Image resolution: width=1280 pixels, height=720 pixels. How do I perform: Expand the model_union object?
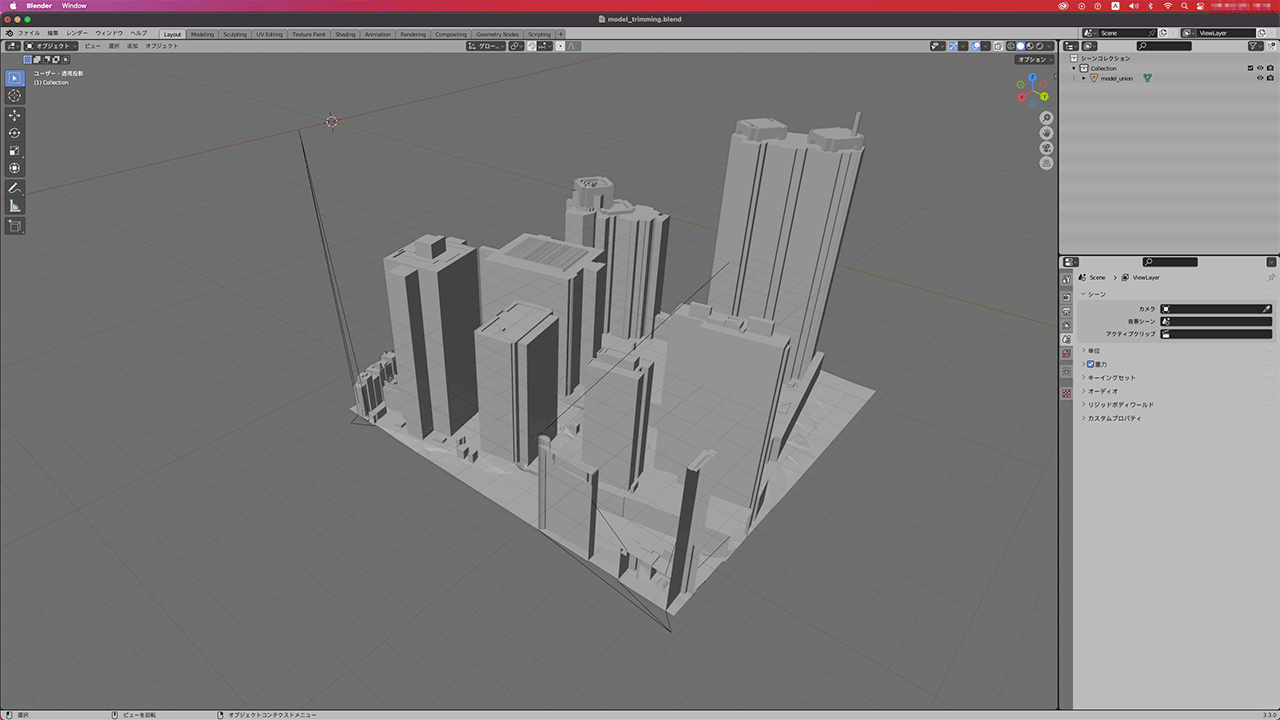(1084, 78)
